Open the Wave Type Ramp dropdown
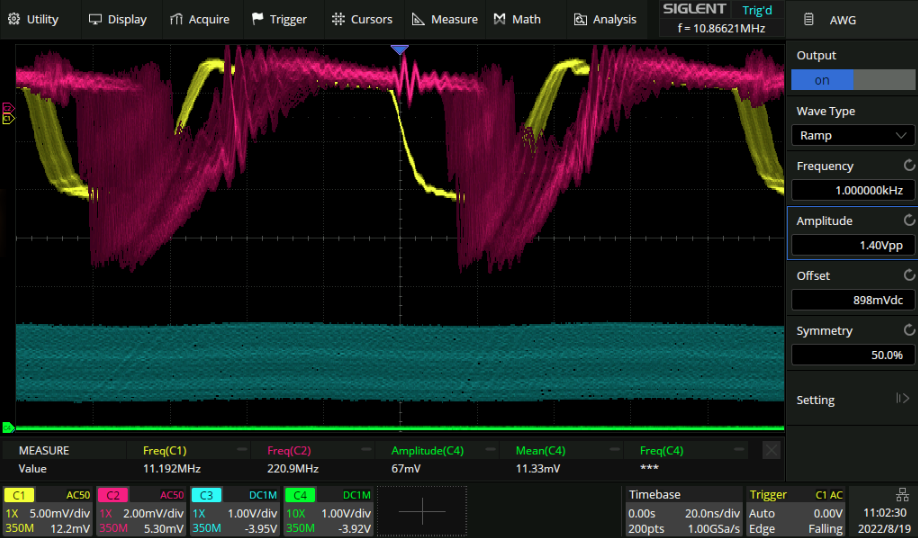 coord(851,135)
